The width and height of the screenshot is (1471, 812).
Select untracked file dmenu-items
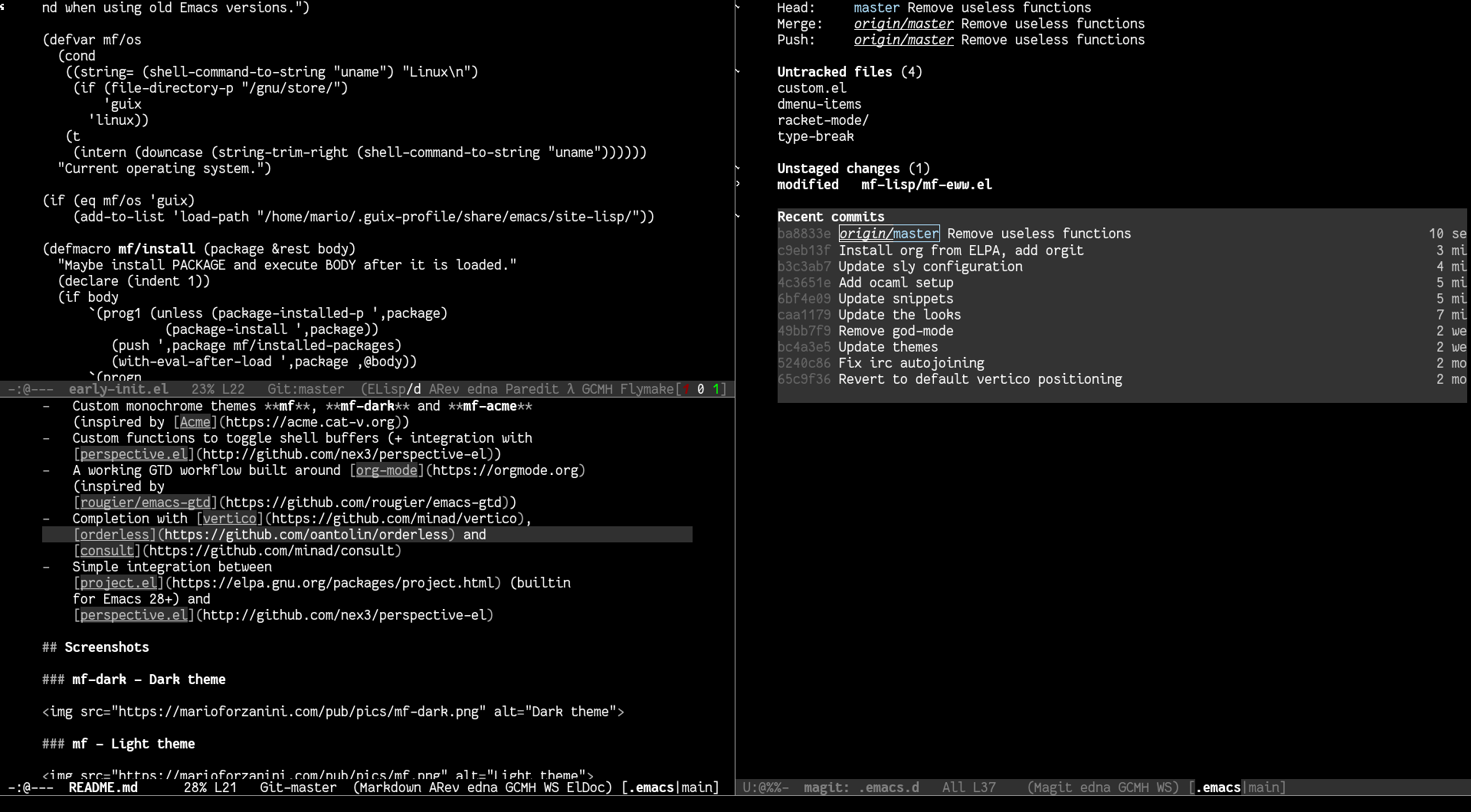819,104
